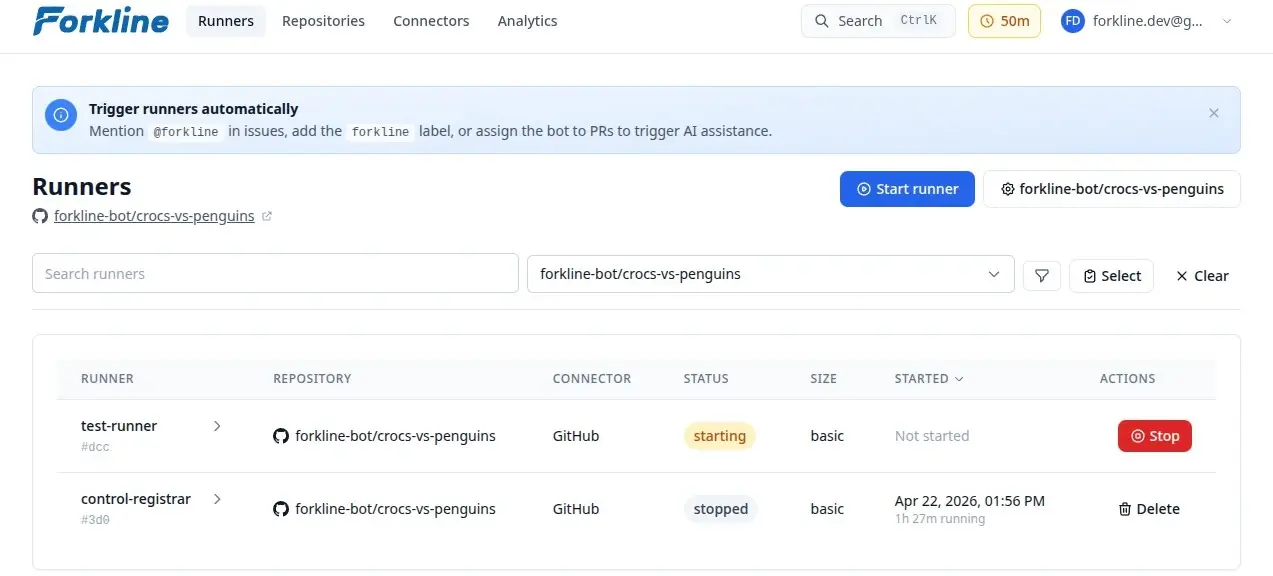Click the info icon in the banner
Viewport: 1273px width, 576px height.
click(x=61, y=114)
